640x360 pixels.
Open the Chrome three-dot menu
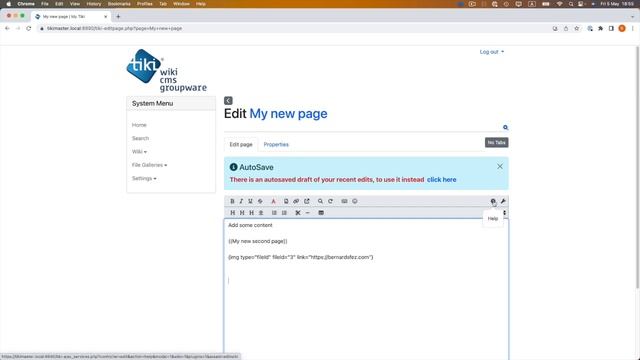[633, 29]
